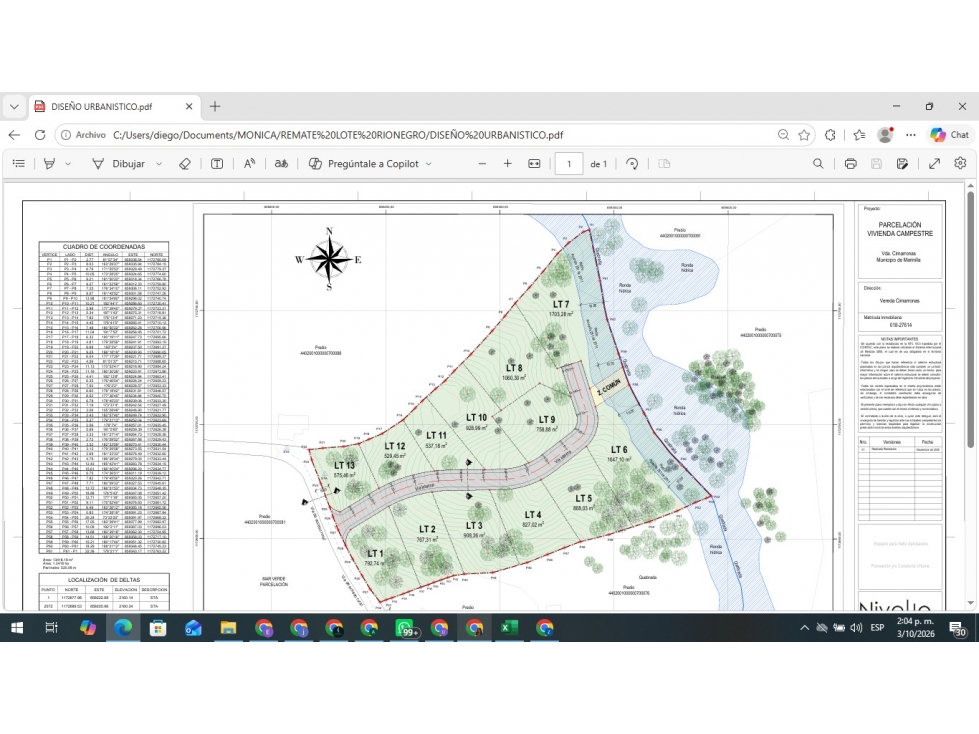
Task: Select the highlighter tool
Action: point(49,164)
